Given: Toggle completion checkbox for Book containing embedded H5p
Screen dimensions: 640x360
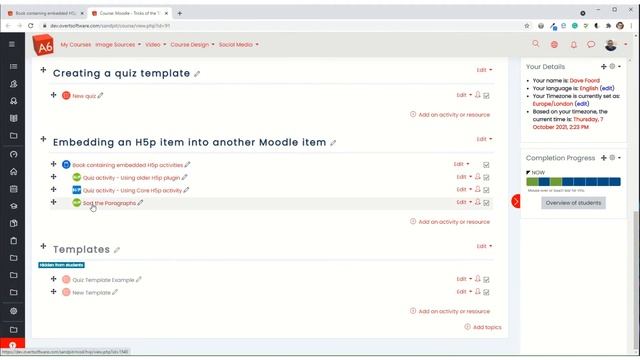Looking at the screenshot, I should tap(486, 165).
